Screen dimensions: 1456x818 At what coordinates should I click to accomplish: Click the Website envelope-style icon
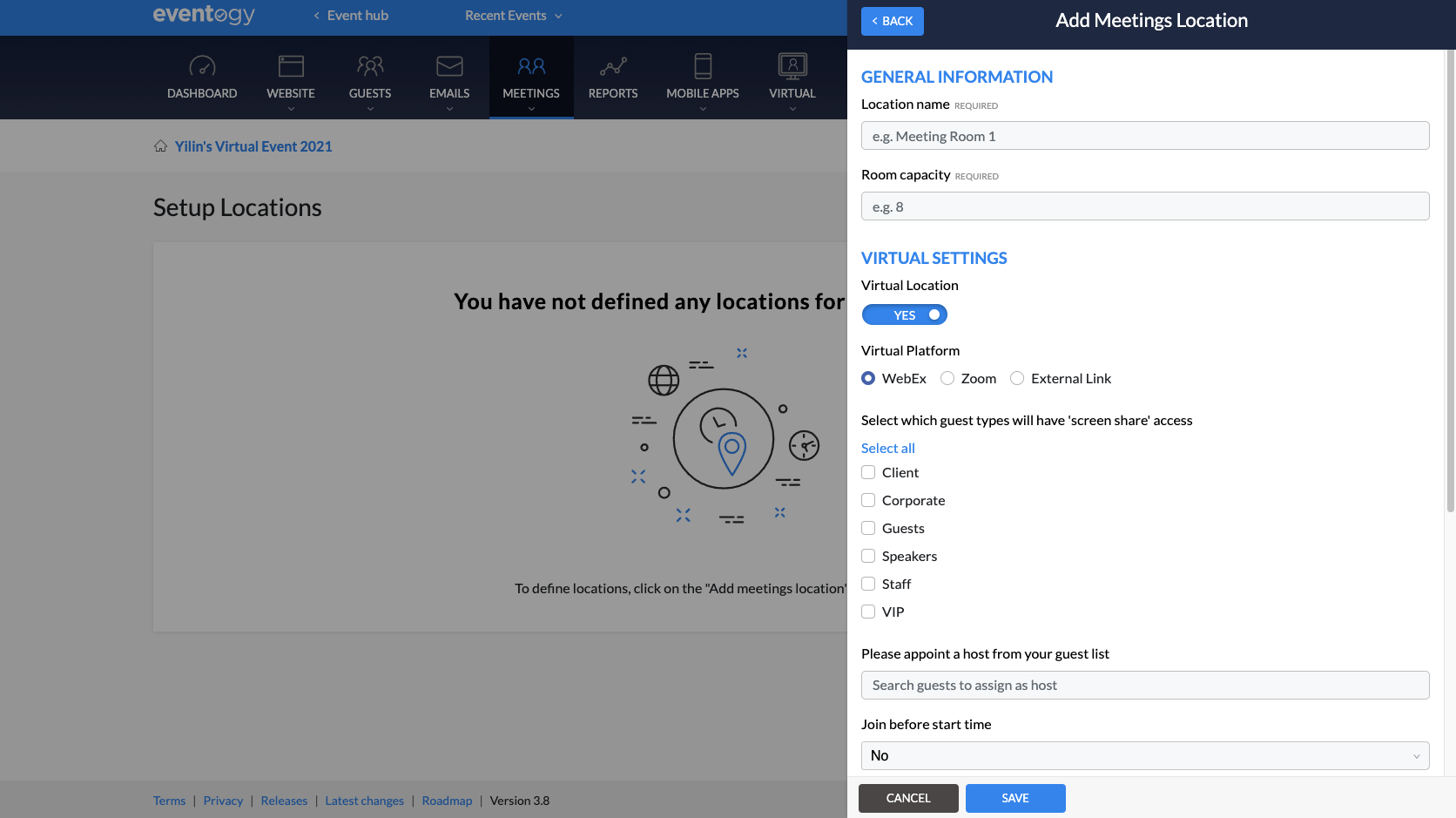click(291, 65)
